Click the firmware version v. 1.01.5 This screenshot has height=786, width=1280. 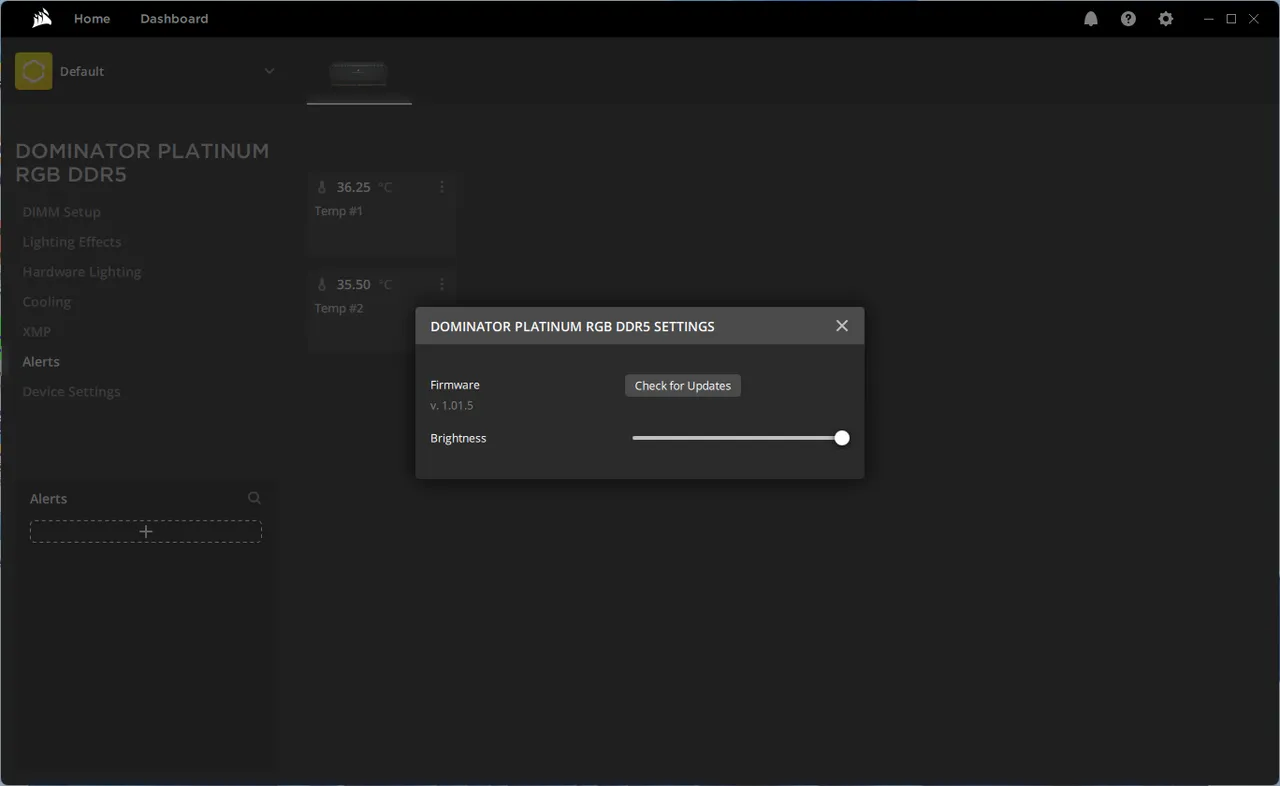(x=452, y=406)
